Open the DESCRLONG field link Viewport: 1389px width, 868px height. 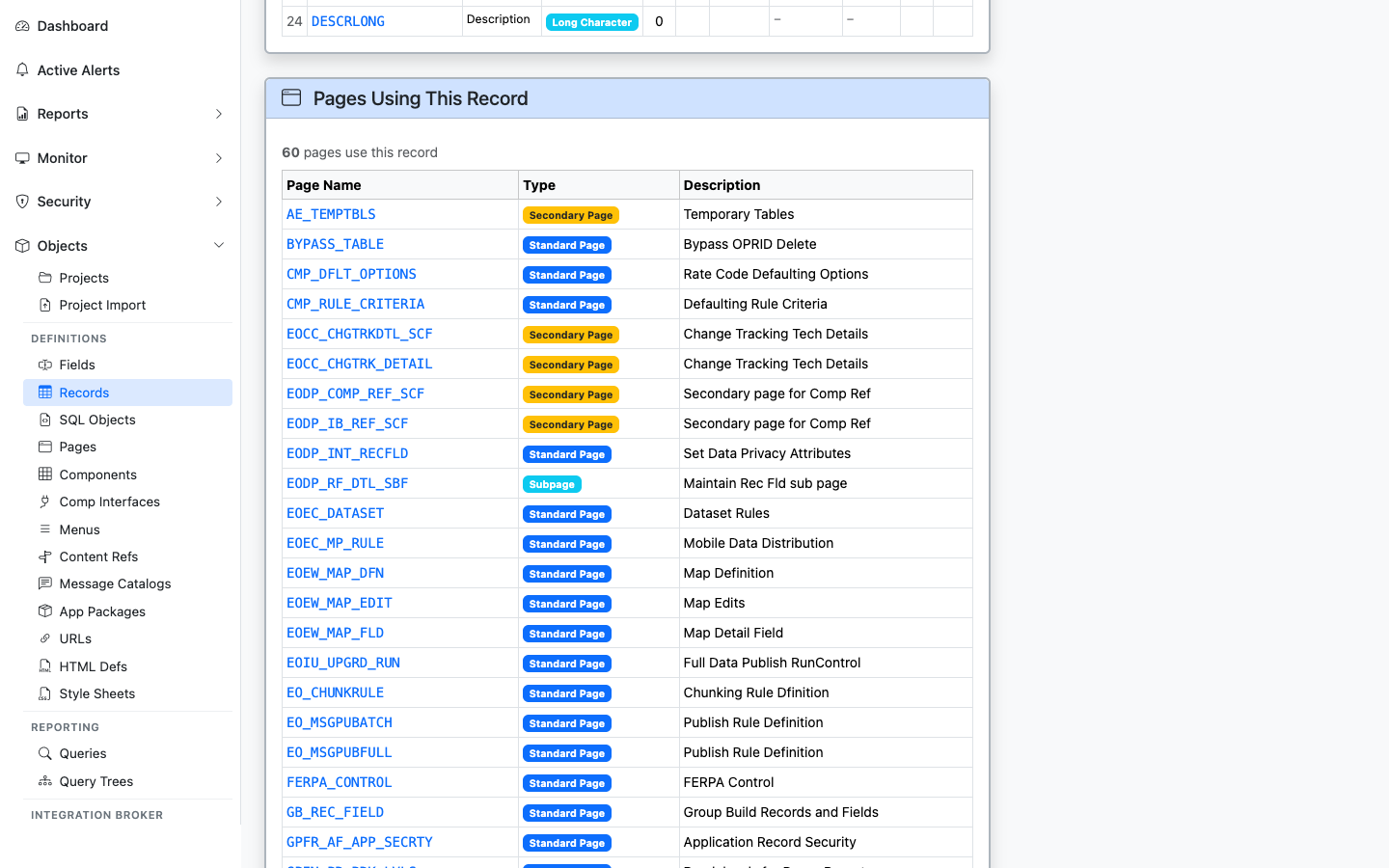[347, 21]
